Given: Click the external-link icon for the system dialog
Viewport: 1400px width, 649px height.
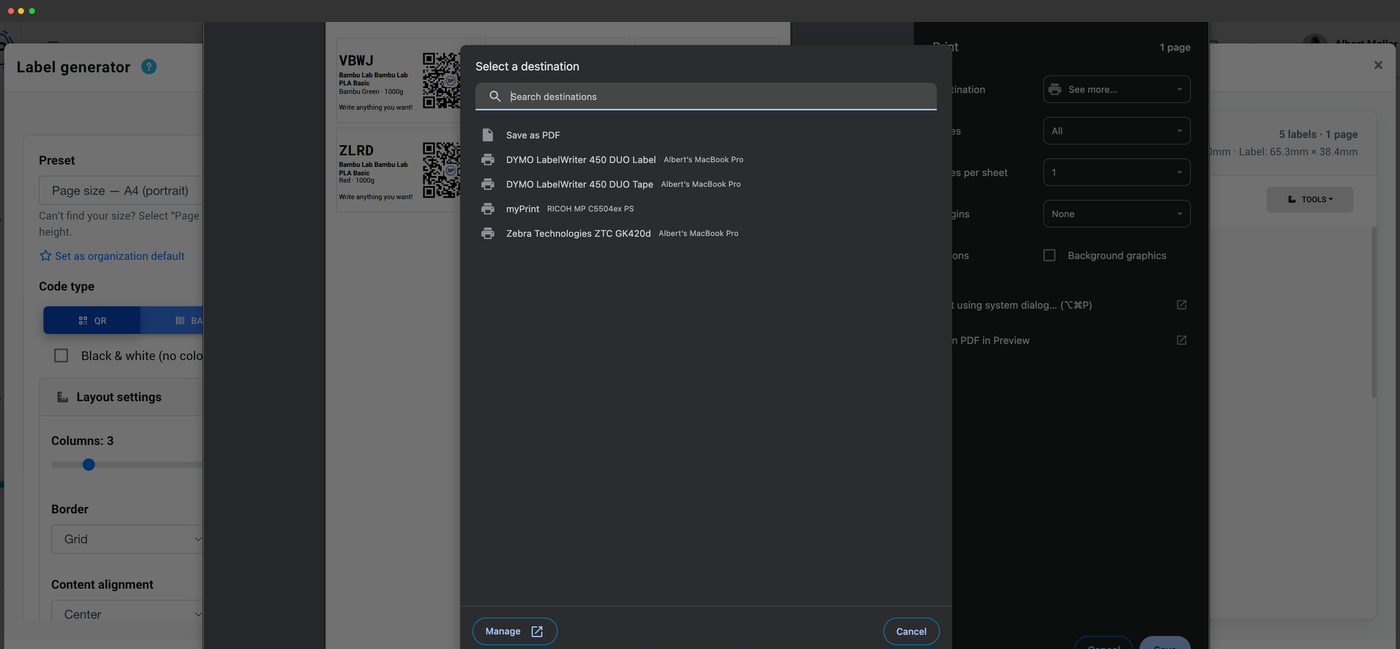Looking at the screenshot, I should (1181, 305).
